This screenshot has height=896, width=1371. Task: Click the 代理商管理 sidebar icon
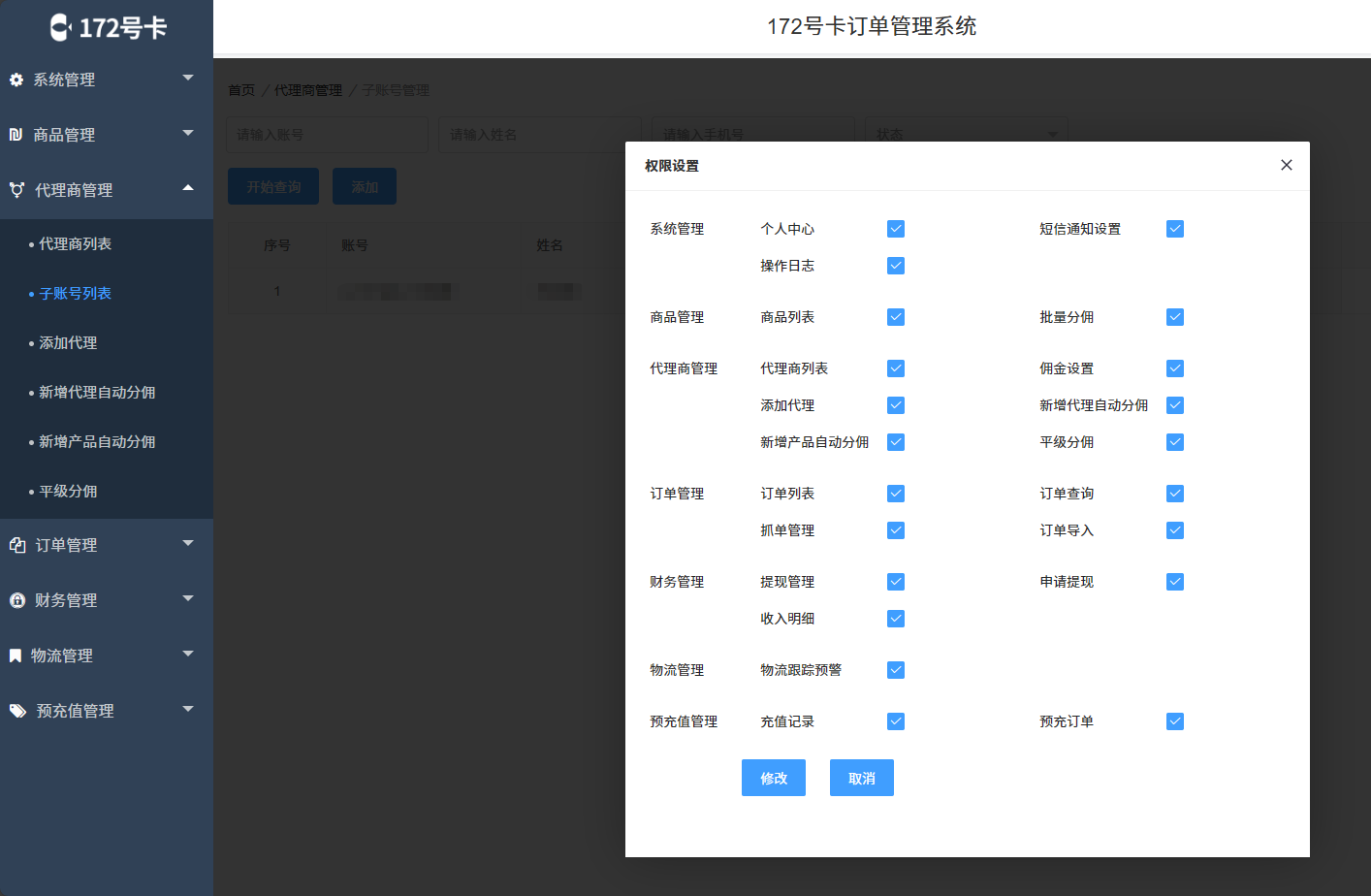click(16, 190)
